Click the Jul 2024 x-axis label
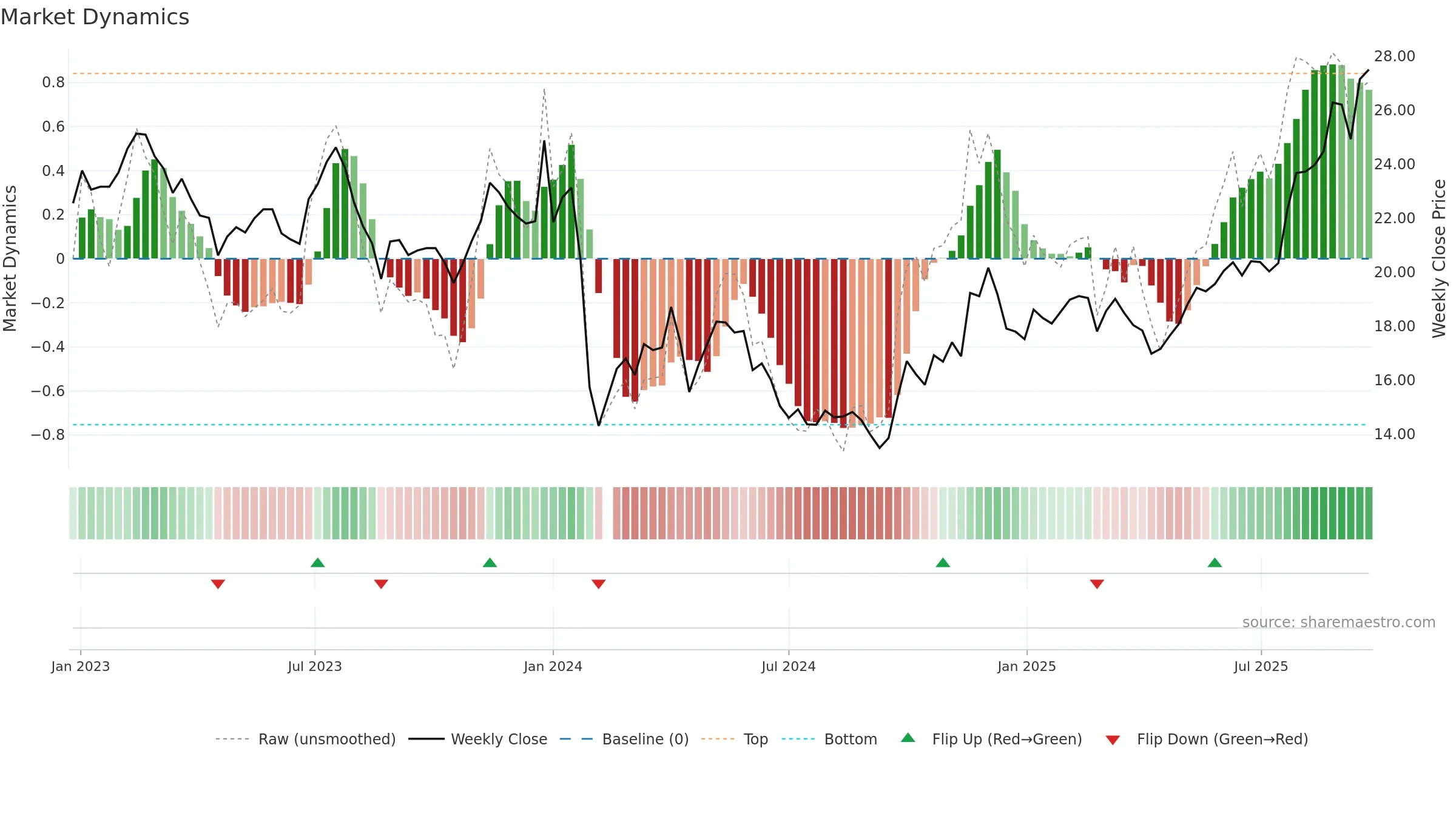 [x=789, y=666]
